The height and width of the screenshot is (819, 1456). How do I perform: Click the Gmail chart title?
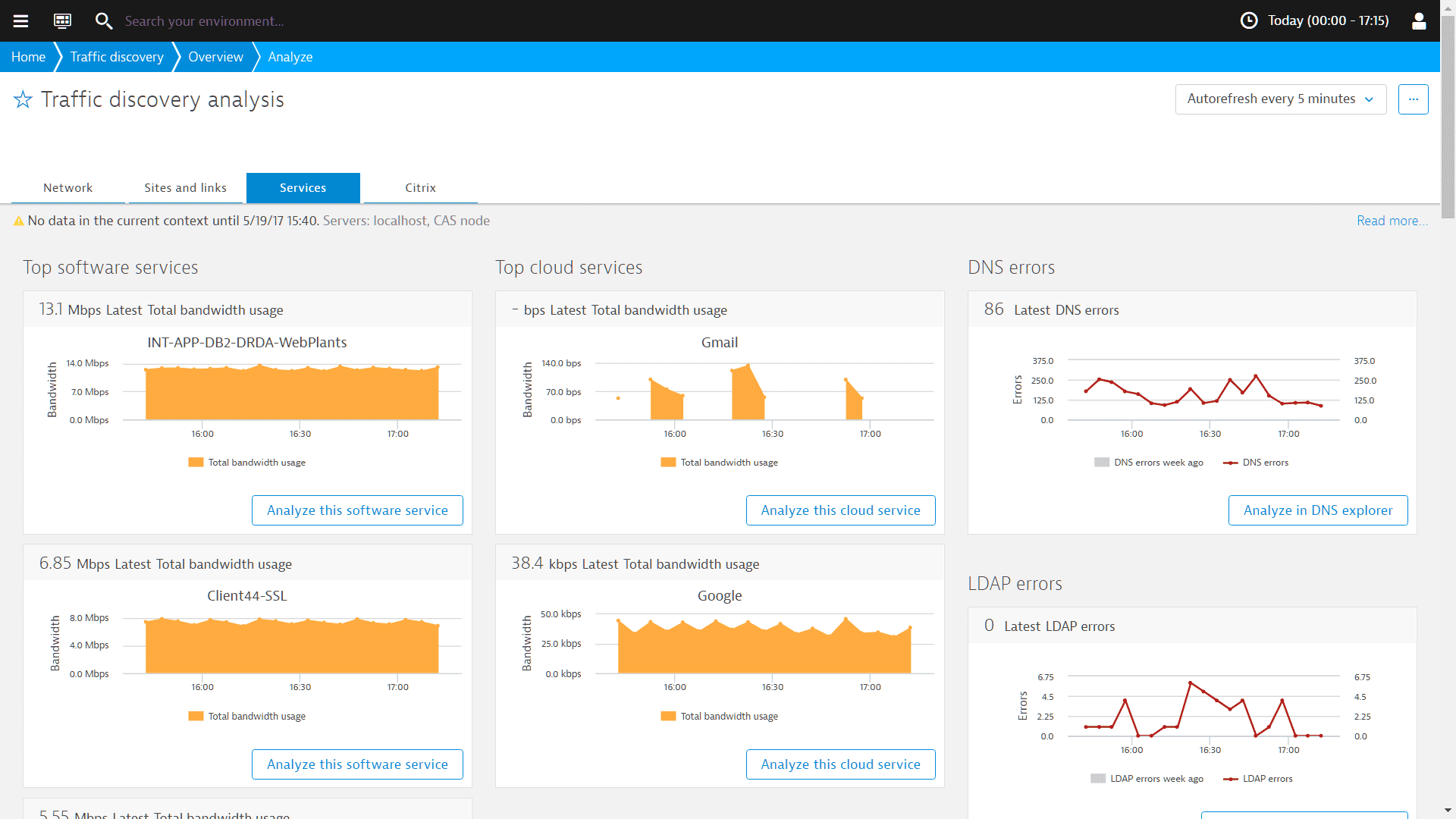point(720,343)
